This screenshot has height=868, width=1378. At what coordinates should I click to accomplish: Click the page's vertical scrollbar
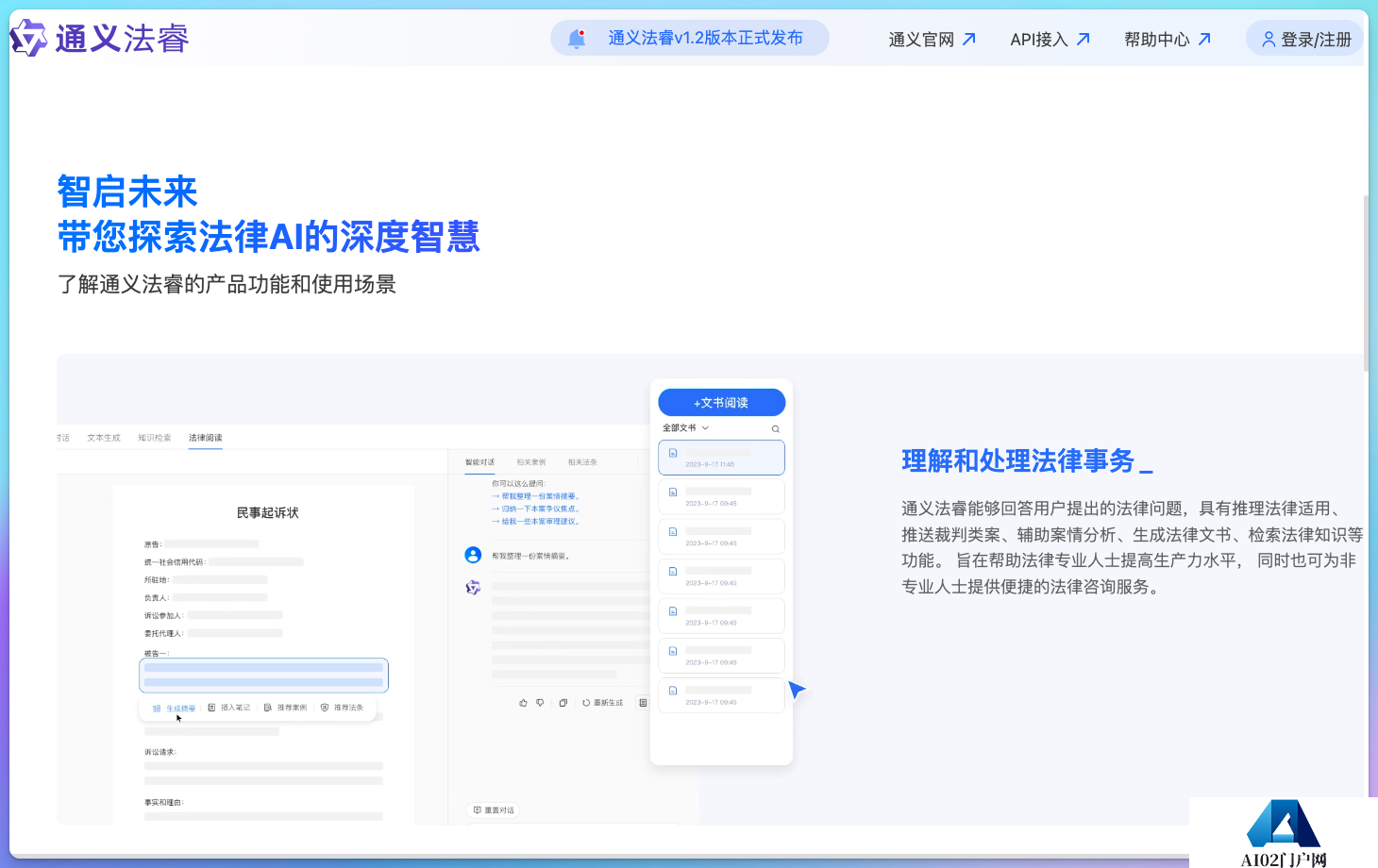1366,283
